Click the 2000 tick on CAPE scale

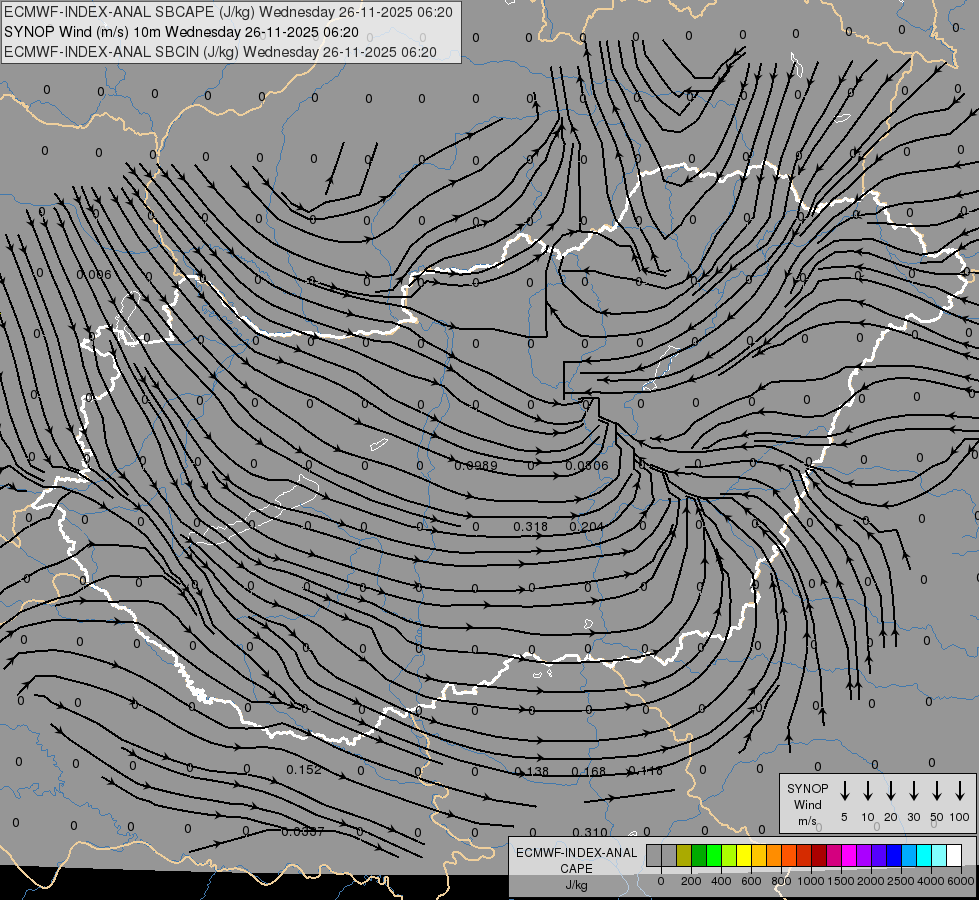click(x=870, y=881)
